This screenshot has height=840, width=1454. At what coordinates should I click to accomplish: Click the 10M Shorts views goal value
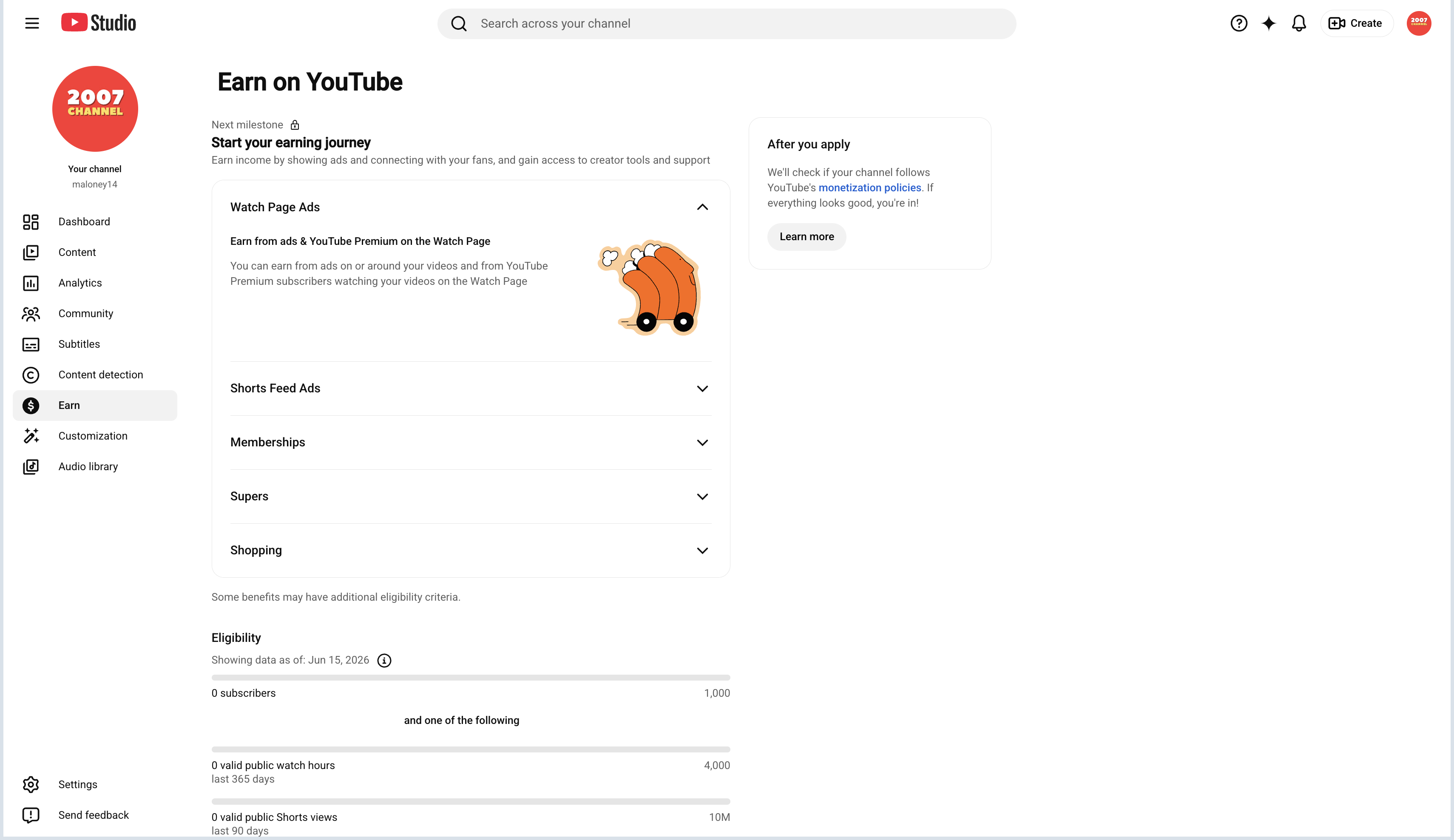coord(719,817)
